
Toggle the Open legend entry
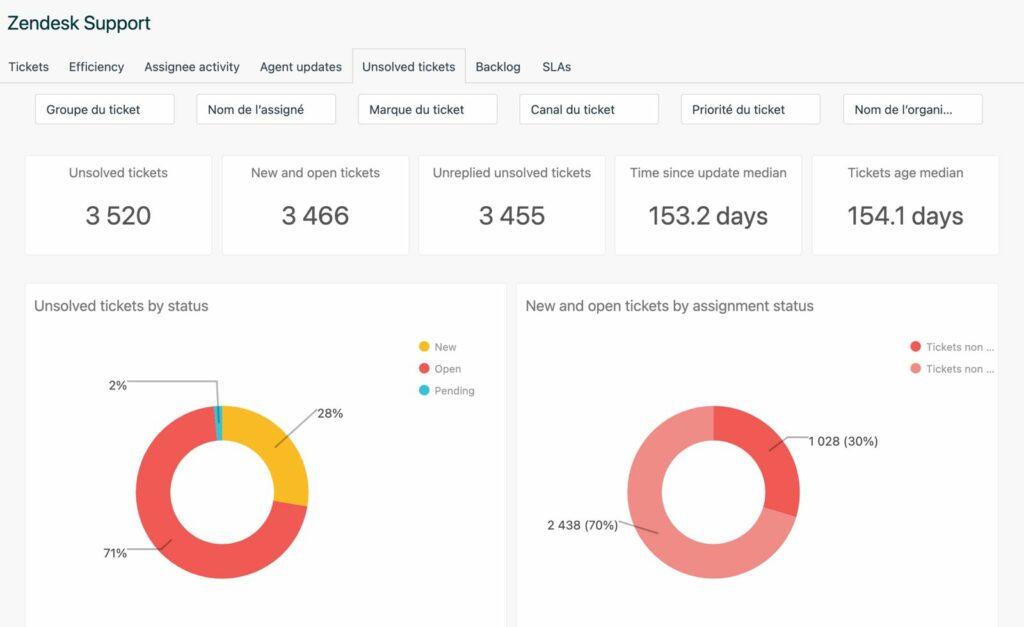click(x=440, y=368)
